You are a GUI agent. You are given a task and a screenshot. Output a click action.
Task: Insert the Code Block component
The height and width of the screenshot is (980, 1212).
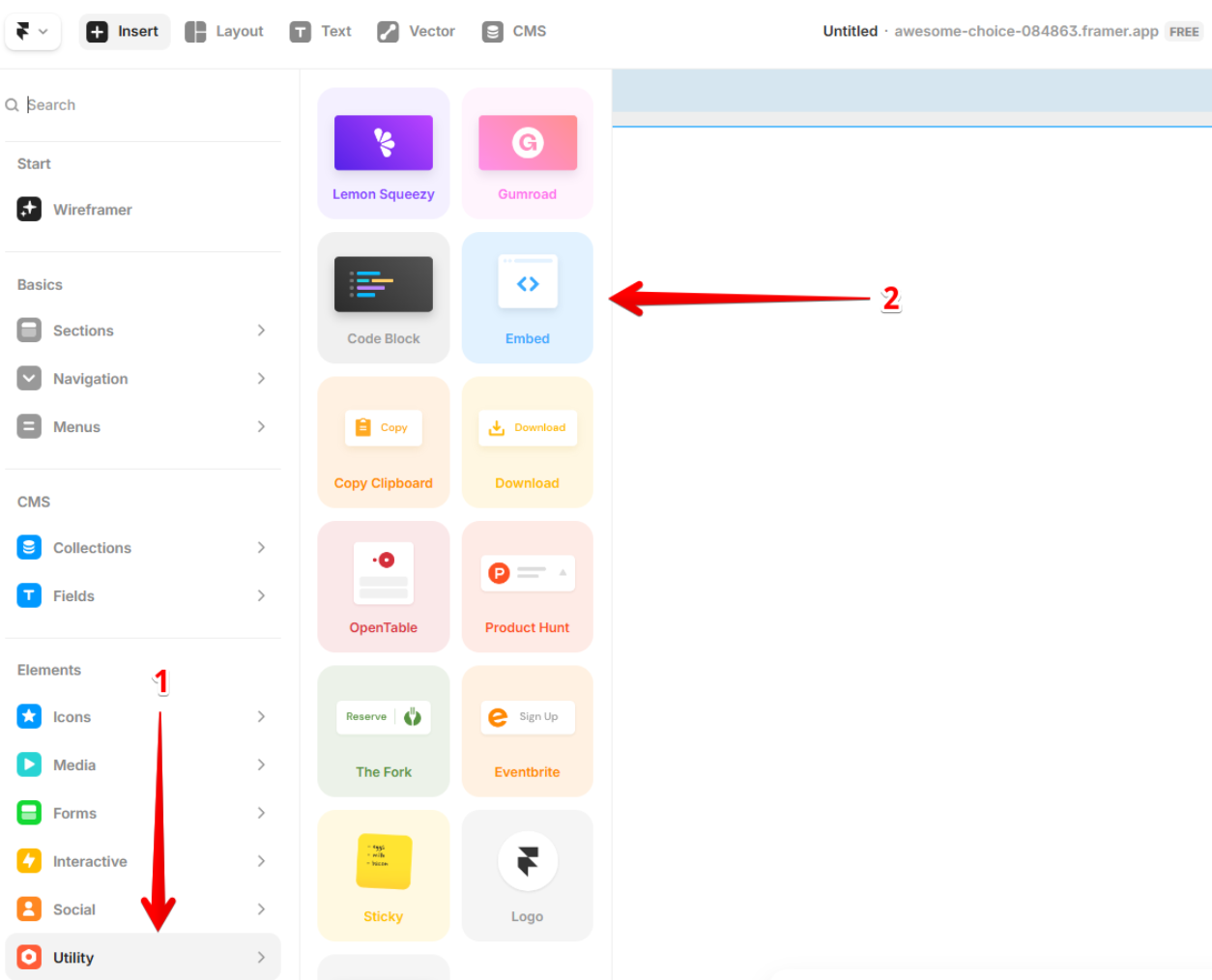click(x=384, y=298)
